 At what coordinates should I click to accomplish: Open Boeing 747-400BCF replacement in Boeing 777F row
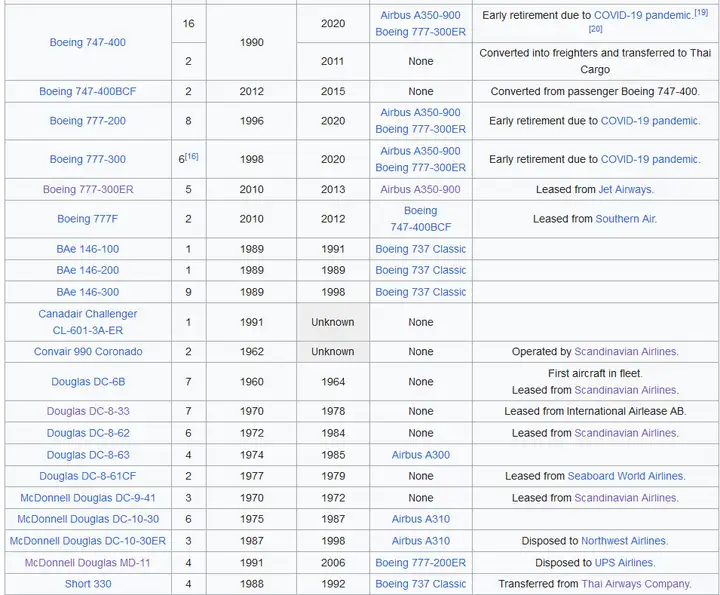pos(421,219)
